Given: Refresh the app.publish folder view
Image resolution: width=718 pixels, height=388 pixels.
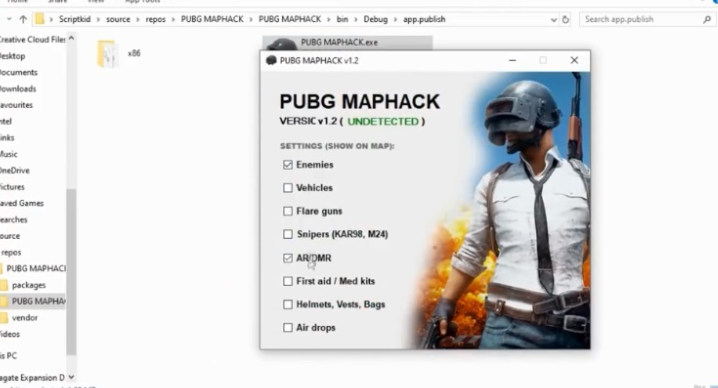Looking at the screenshot, I should [566, 19].
